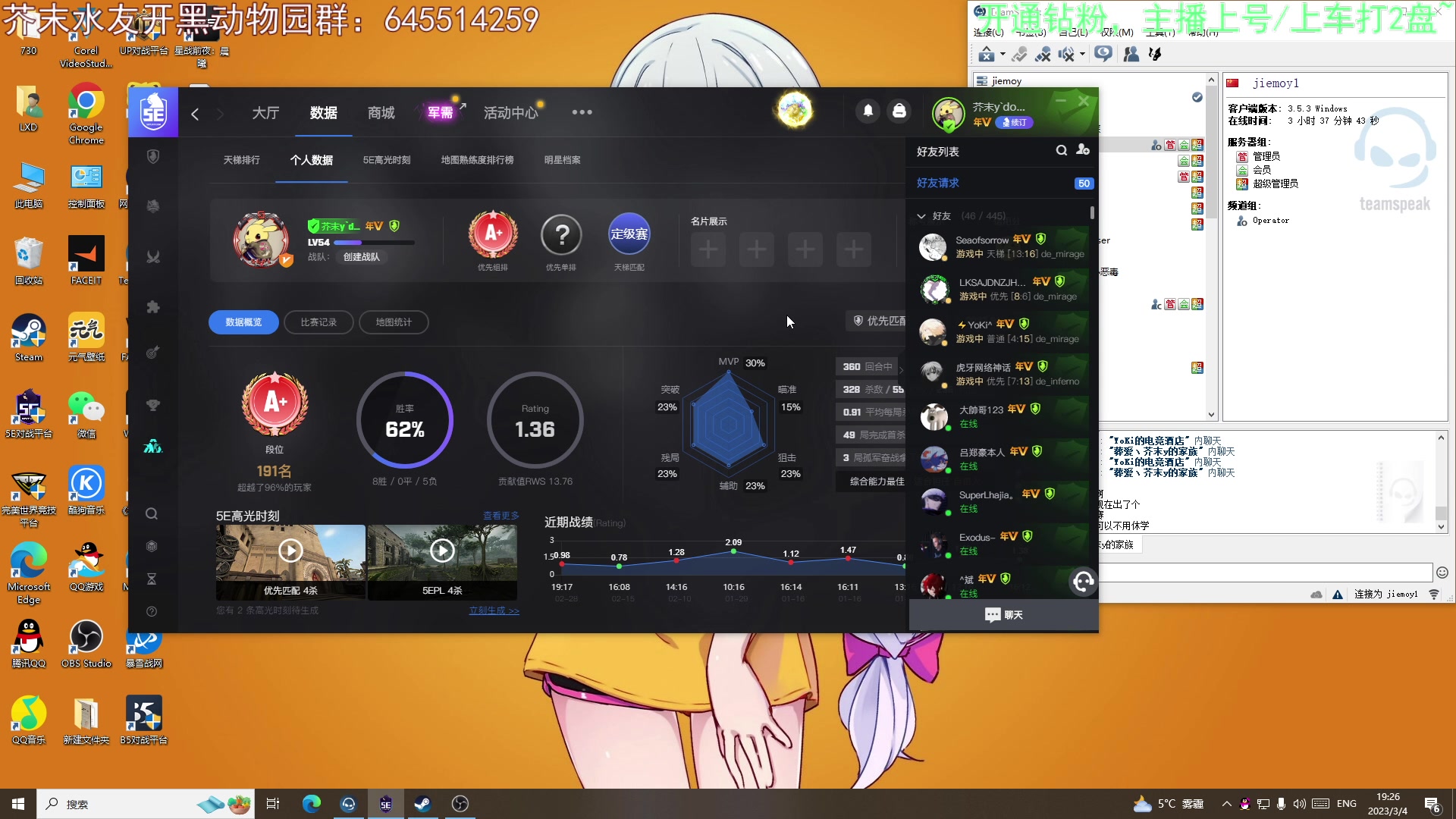
Task: Open the search icon in 5E sidebar
Action: 152,513
